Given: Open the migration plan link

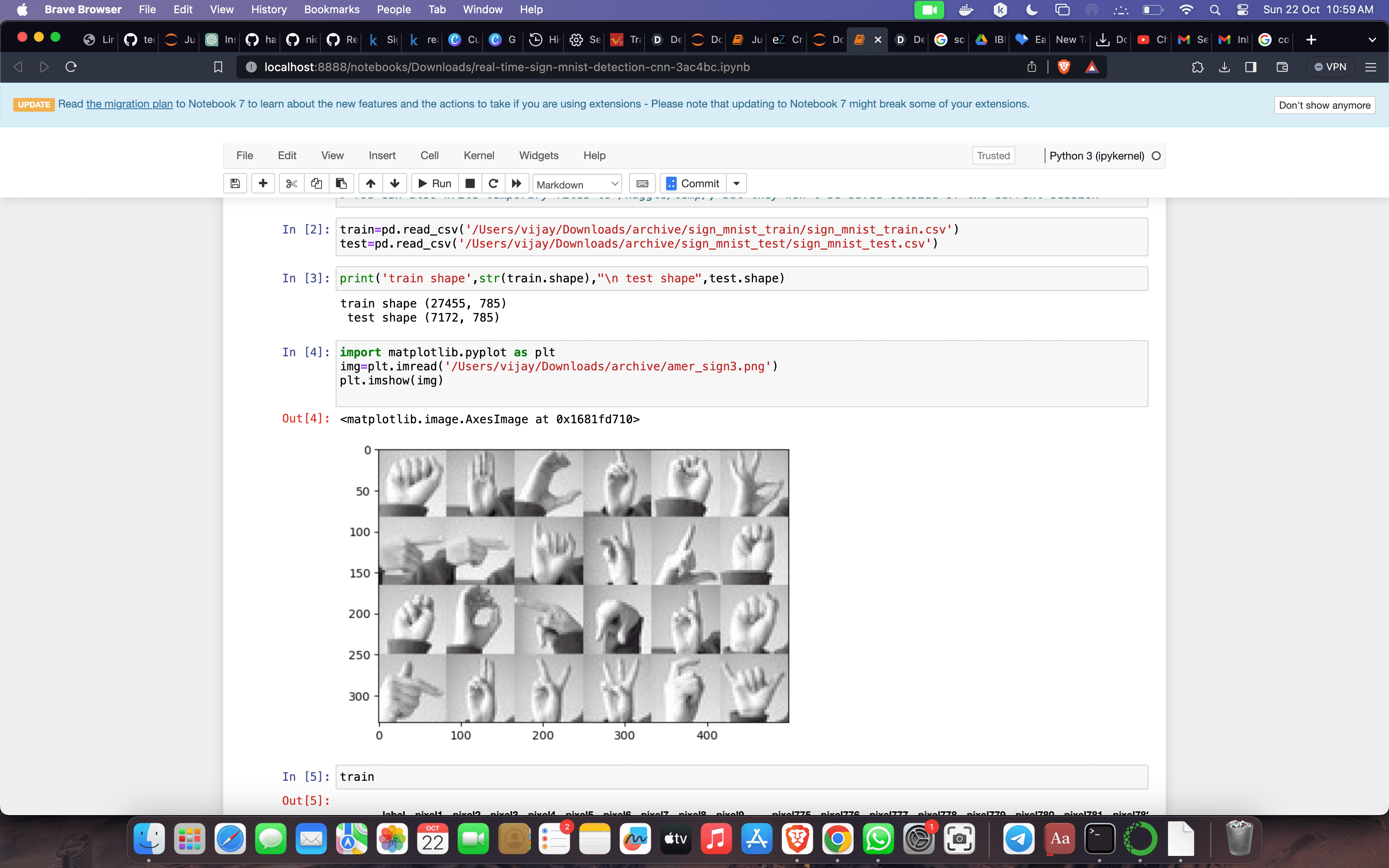Looking at the screenshot, I should [x=129, y=104].
